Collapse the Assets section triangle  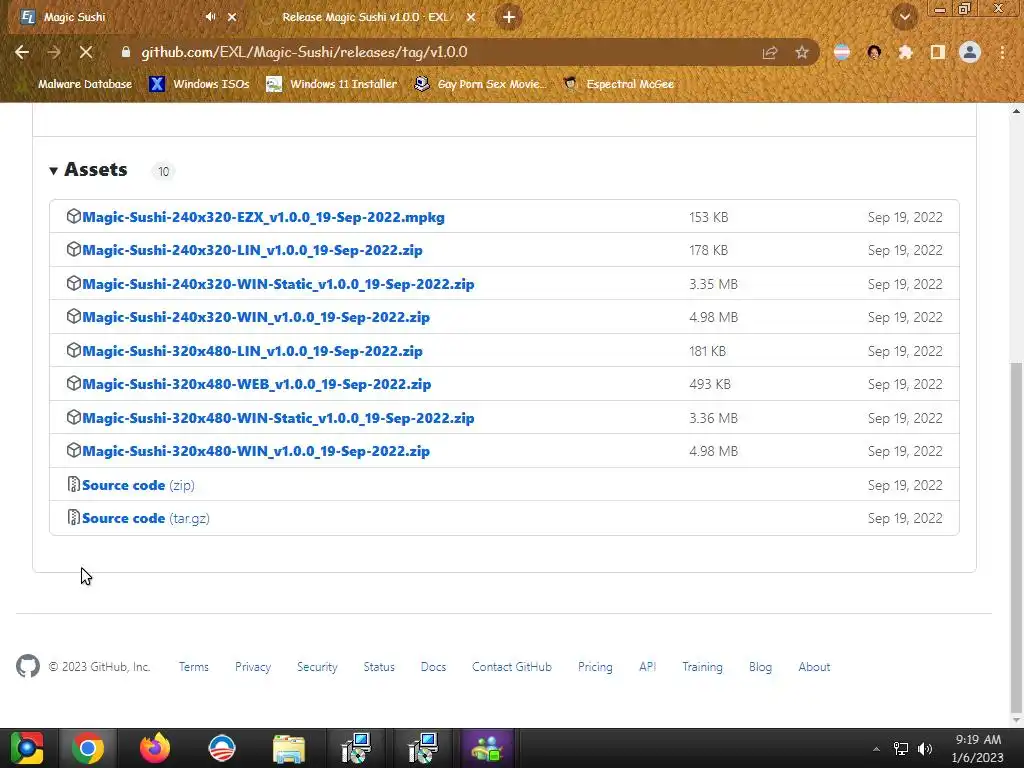(54, 170)
